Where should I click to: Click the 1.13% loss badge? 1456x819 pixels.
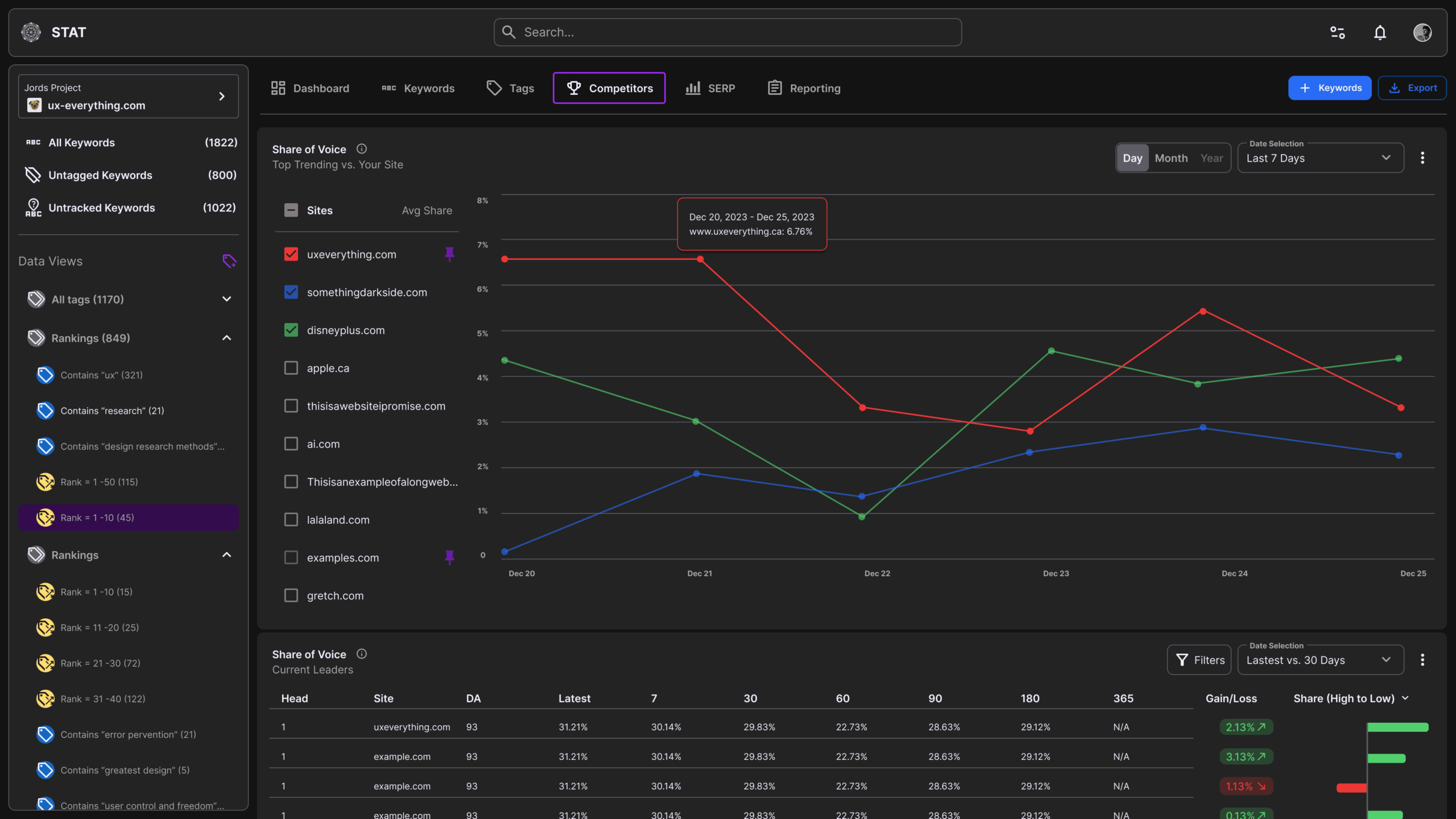point(1246,787)
